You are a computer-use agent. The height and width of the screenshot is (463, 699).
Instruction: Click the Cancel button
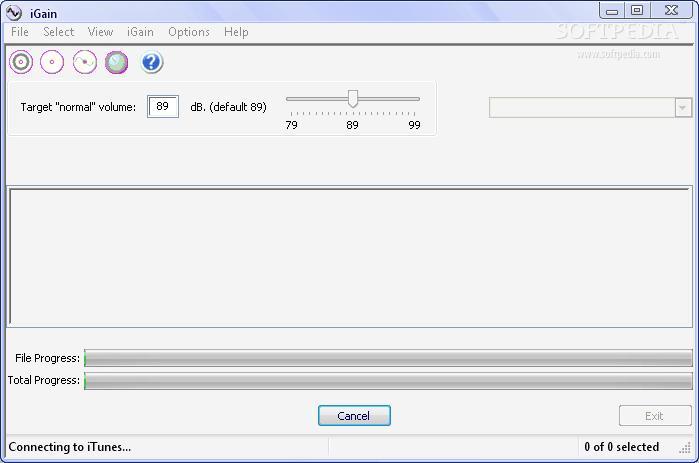(354, 416)
